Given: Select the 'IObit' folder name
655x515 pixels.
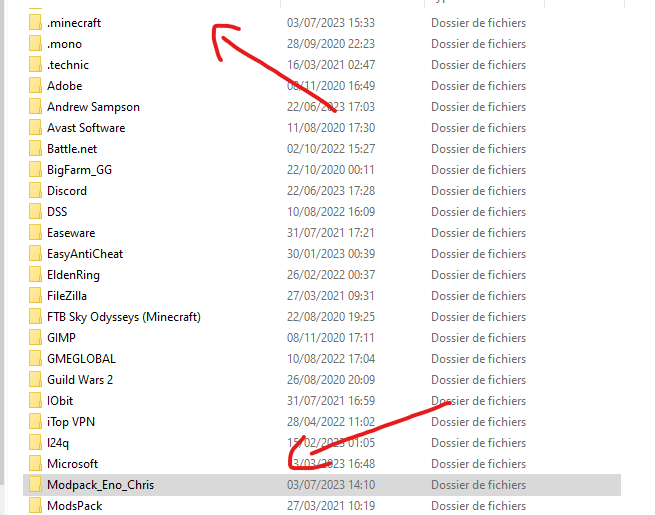Looking at the screenshot, I should point(60,401).
